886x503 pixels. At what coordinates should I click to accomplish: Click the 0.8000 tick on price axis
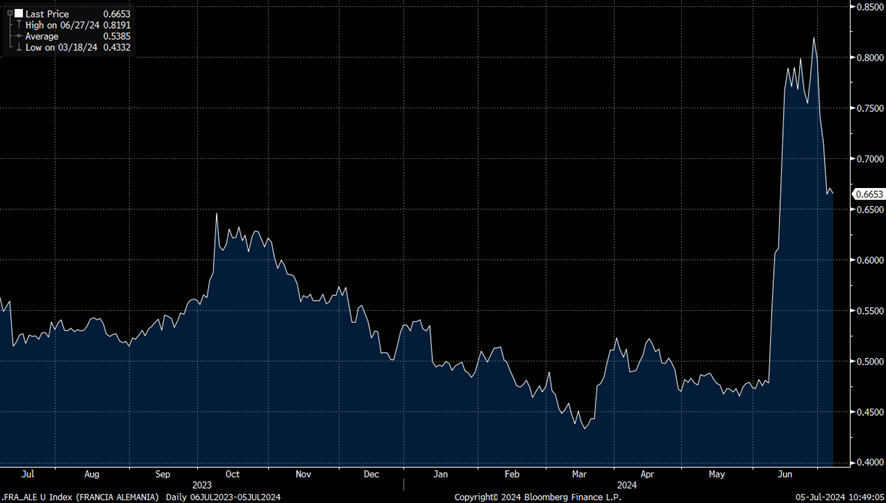[867, 57]
